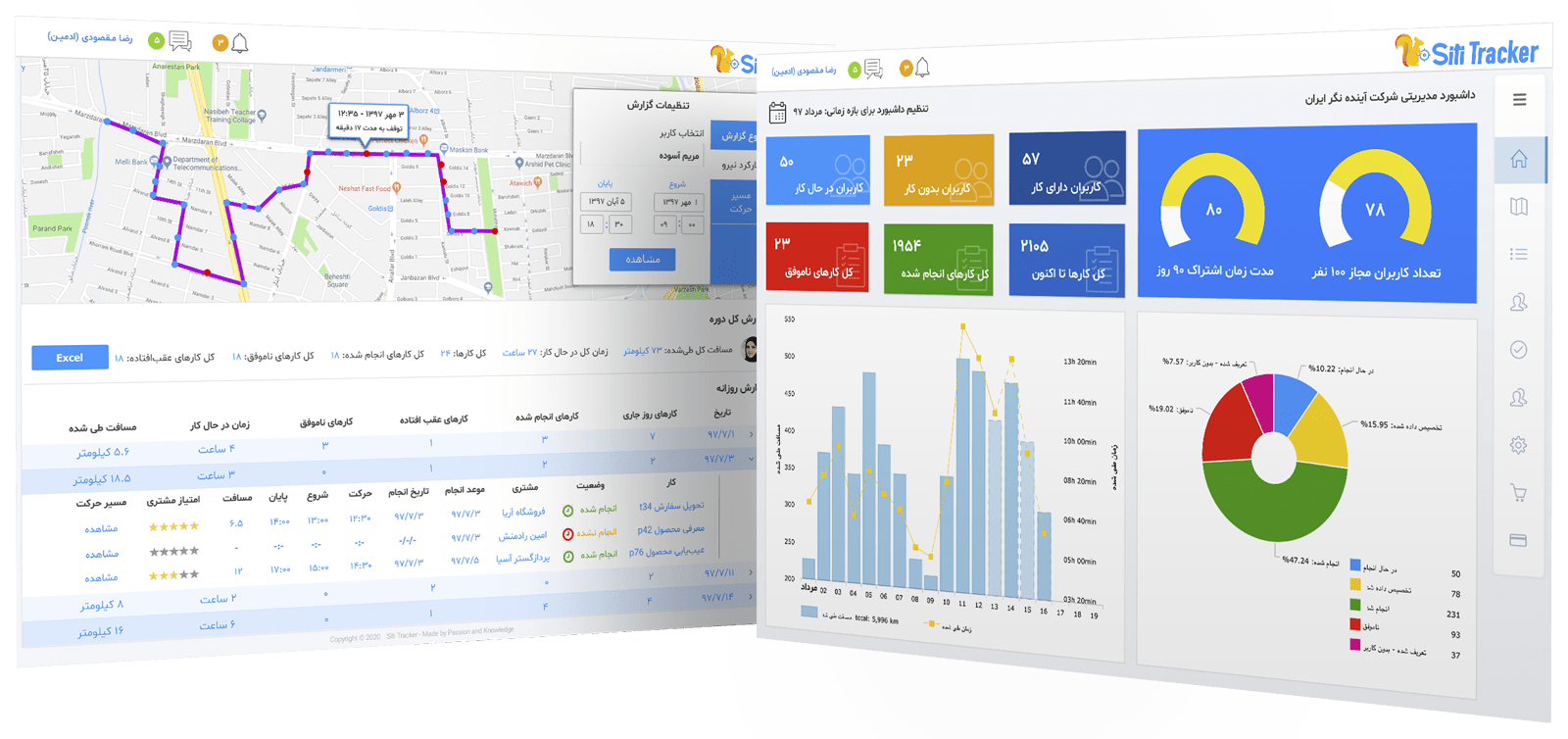This screenshot has width=1568, height=739.
Task: Click the user name رضا مقصودی in dashboard header
Action: coord(804,72)
